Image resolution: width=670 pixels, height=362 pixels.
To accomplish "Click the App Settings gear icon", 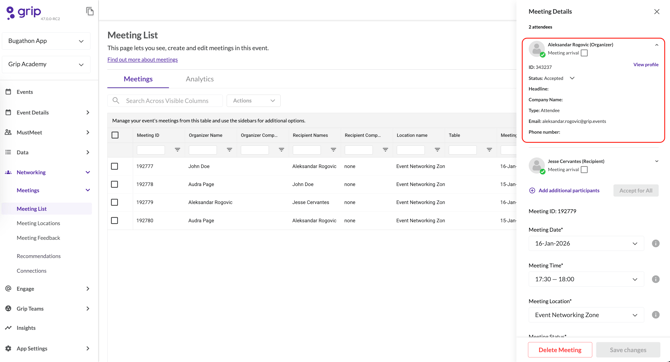I will point(8,348).
